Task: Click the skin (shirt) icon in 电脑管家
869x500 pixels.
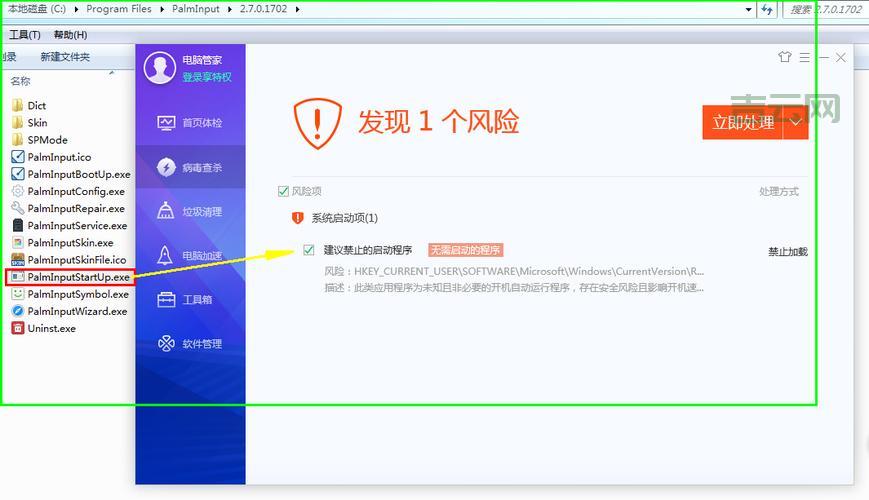Action: (x=784, y=57)
